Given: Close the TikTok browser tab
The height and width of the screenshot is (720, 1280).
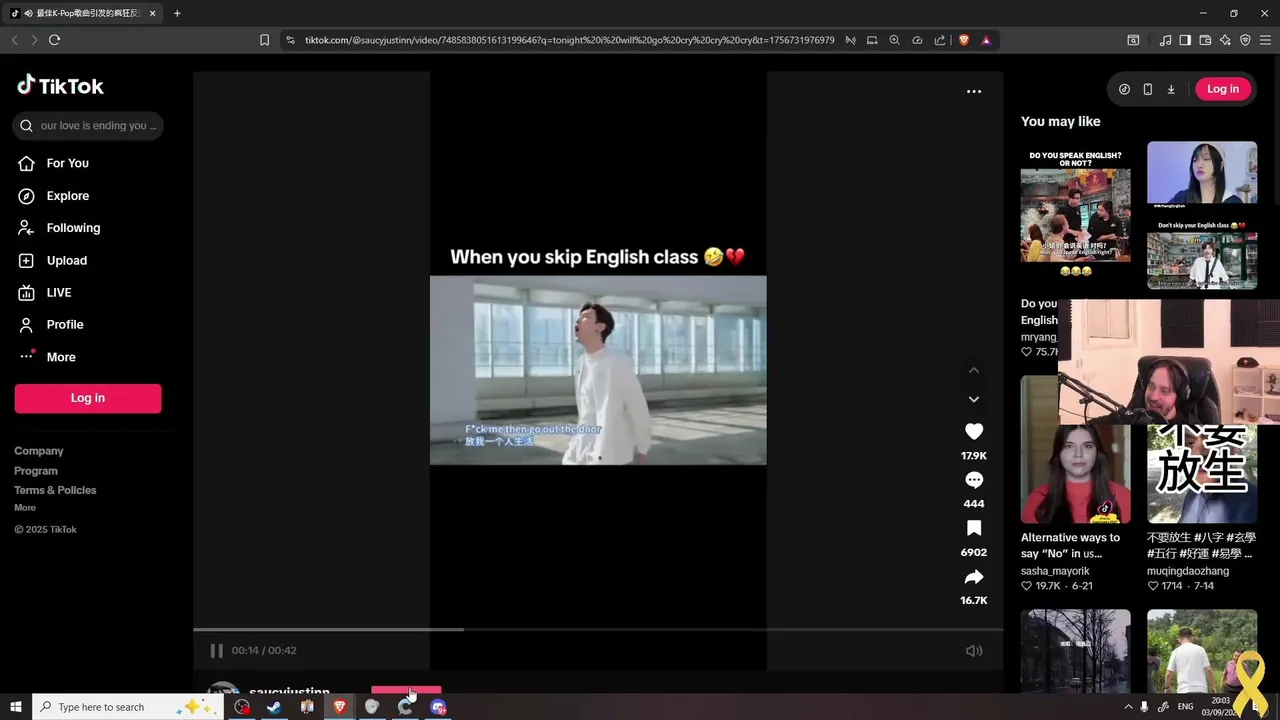Looking at the screenshot, I should tap(153, 13).
